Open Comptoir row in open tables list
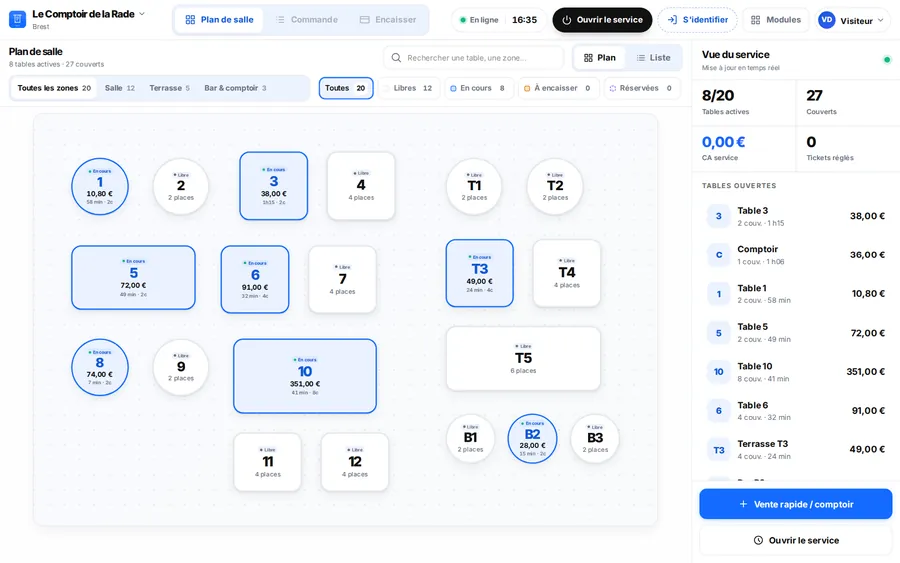900x563 pixels. point(796,255)
